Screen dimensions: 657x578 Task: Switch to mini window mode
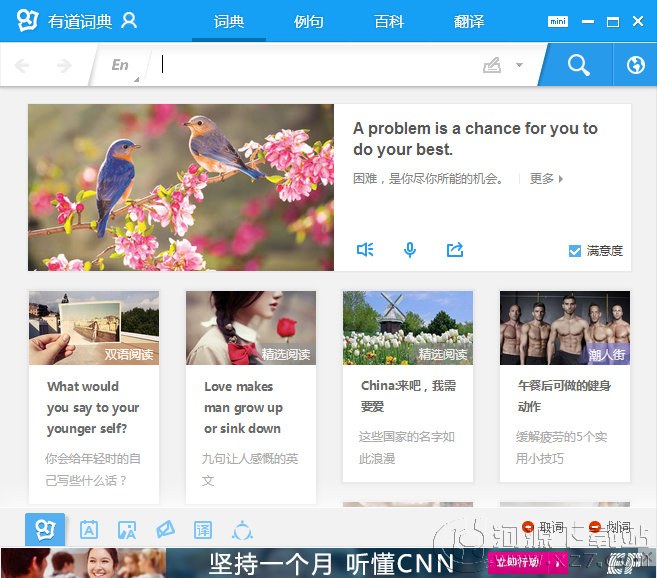[558, 21]
